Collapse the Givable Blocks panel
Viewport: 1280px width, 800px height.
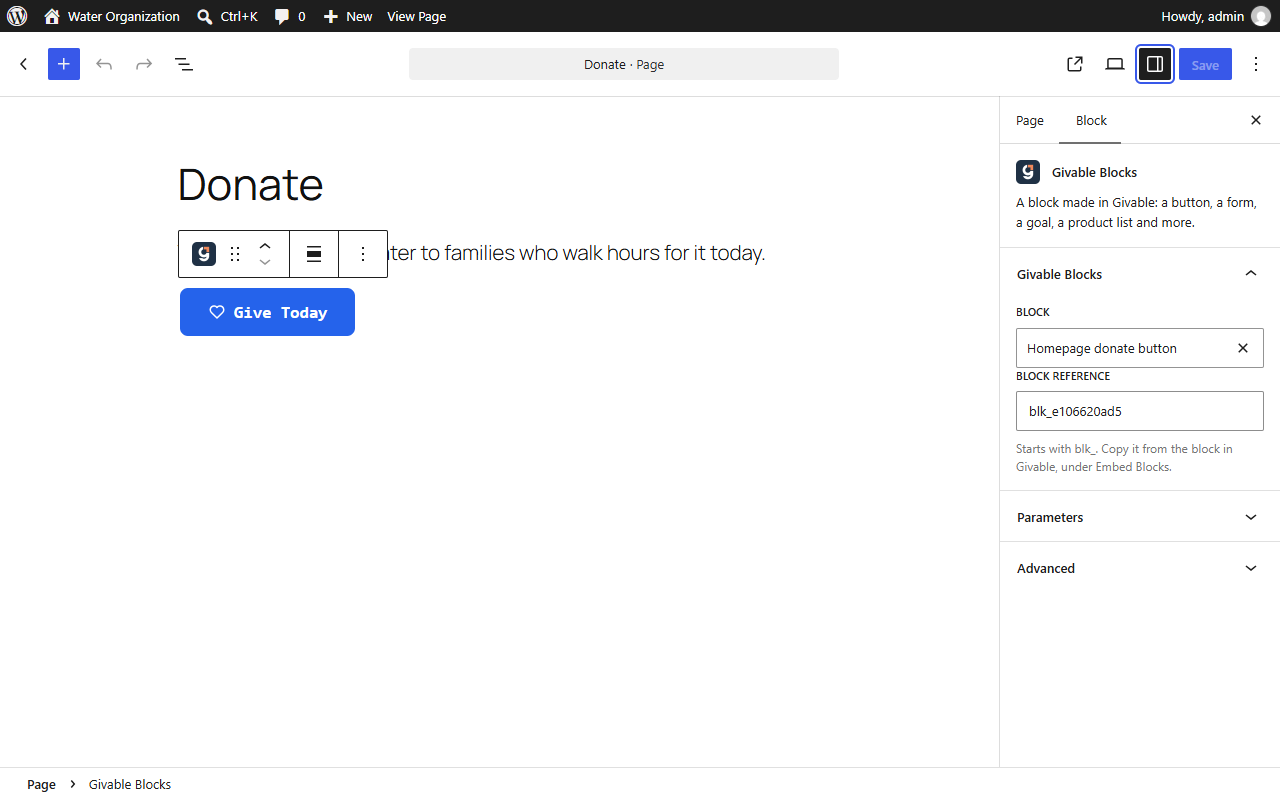pyautogui.click(x=1140, y=274)
